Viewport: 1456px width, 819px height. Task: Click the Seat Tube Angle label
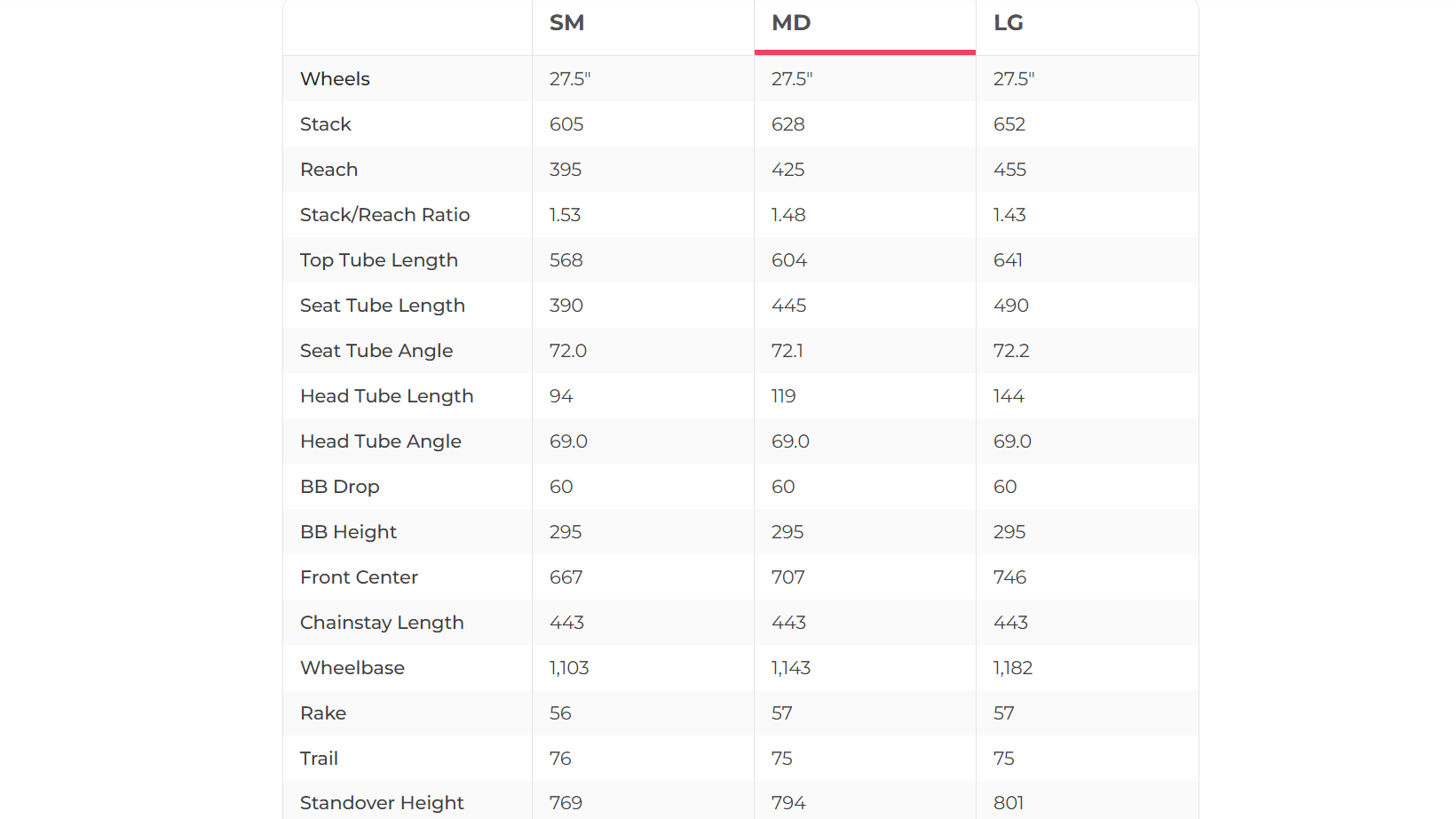click(376, 351)
